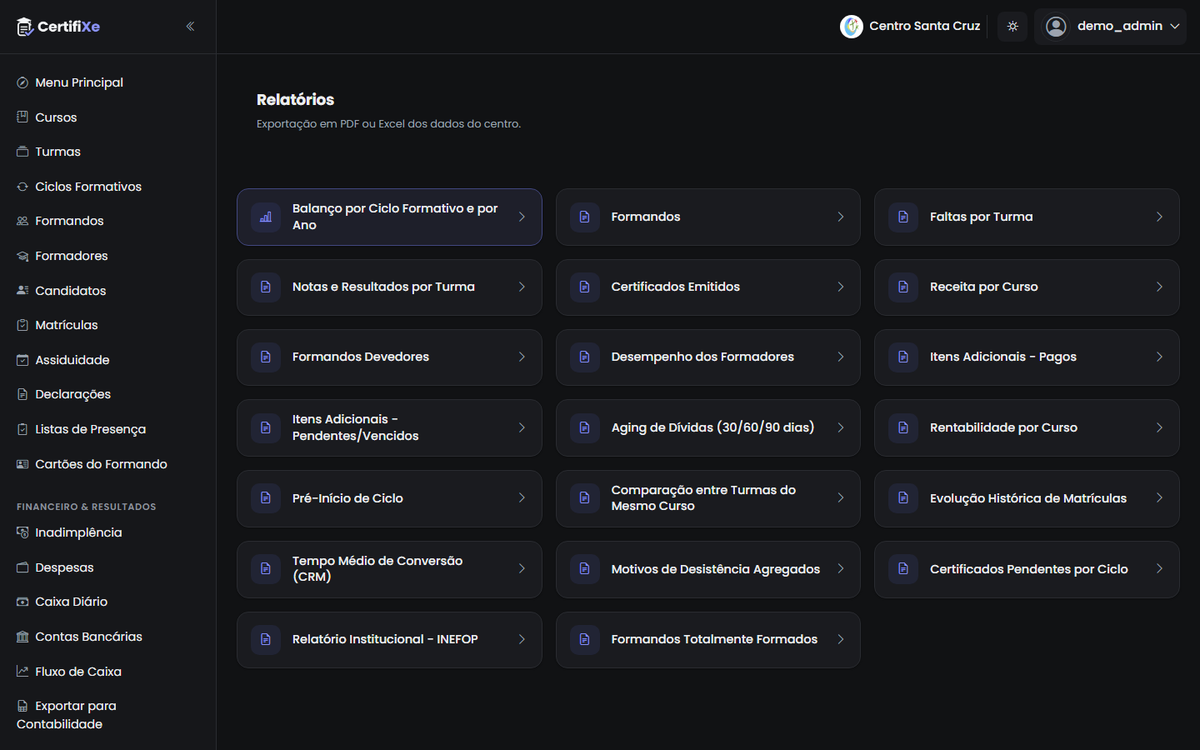Click the Contas Bancárias bank icon

click(23, 637)
